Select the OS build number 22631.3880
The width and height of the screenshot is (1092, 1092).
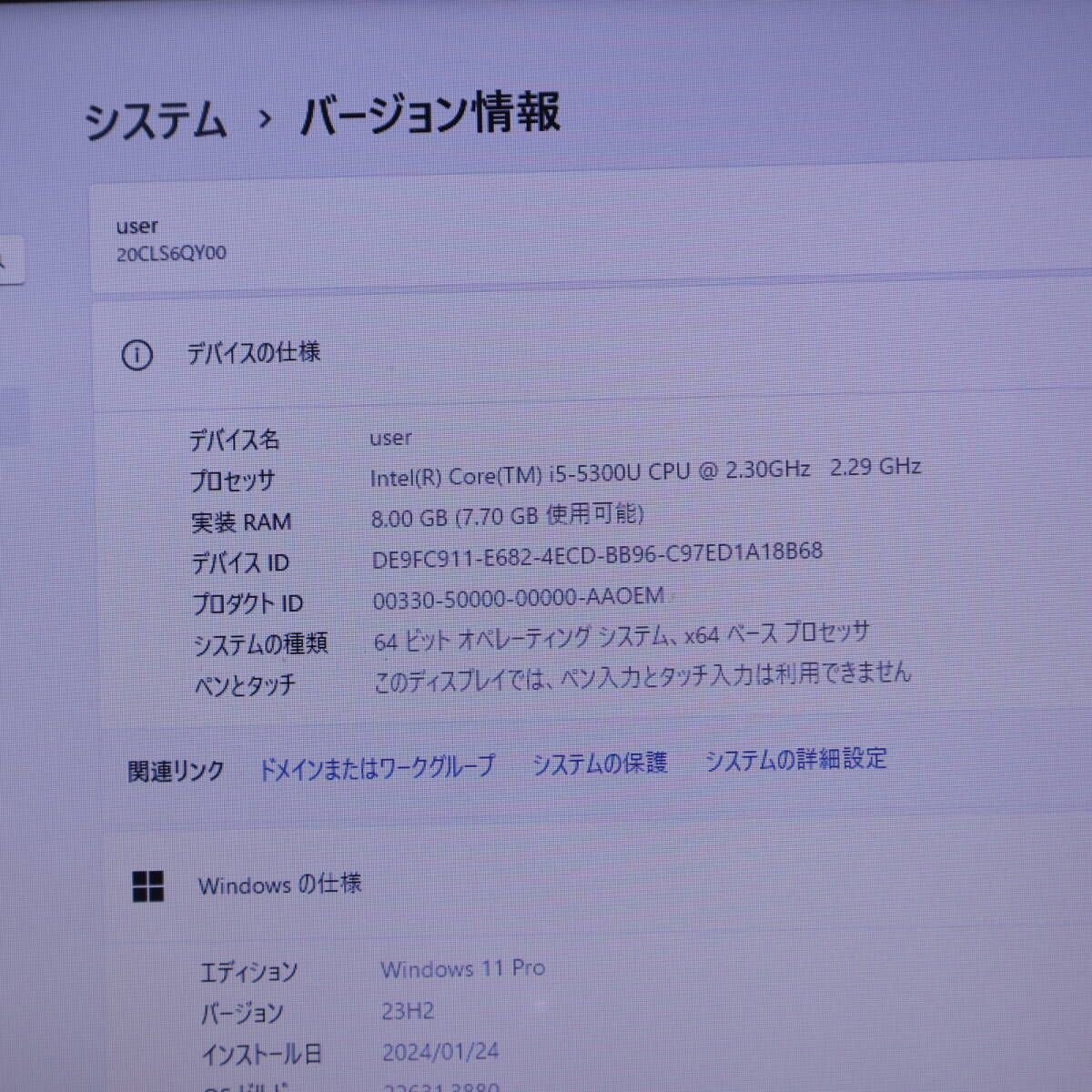click(x=440, y=1087)
